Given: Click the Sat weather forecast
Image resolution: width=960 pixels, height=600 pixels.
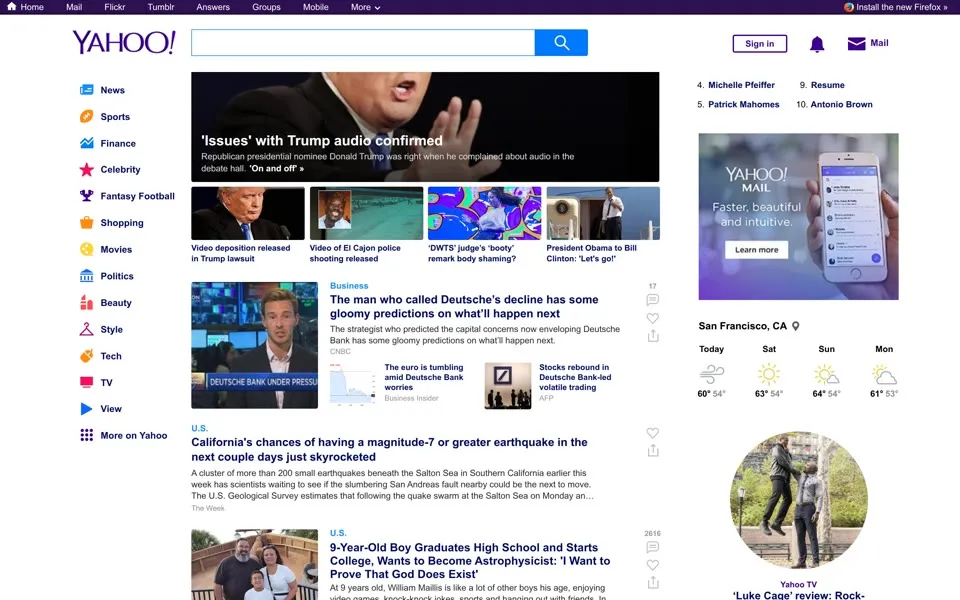Looking at the screenshot, I should coord(769,372).
